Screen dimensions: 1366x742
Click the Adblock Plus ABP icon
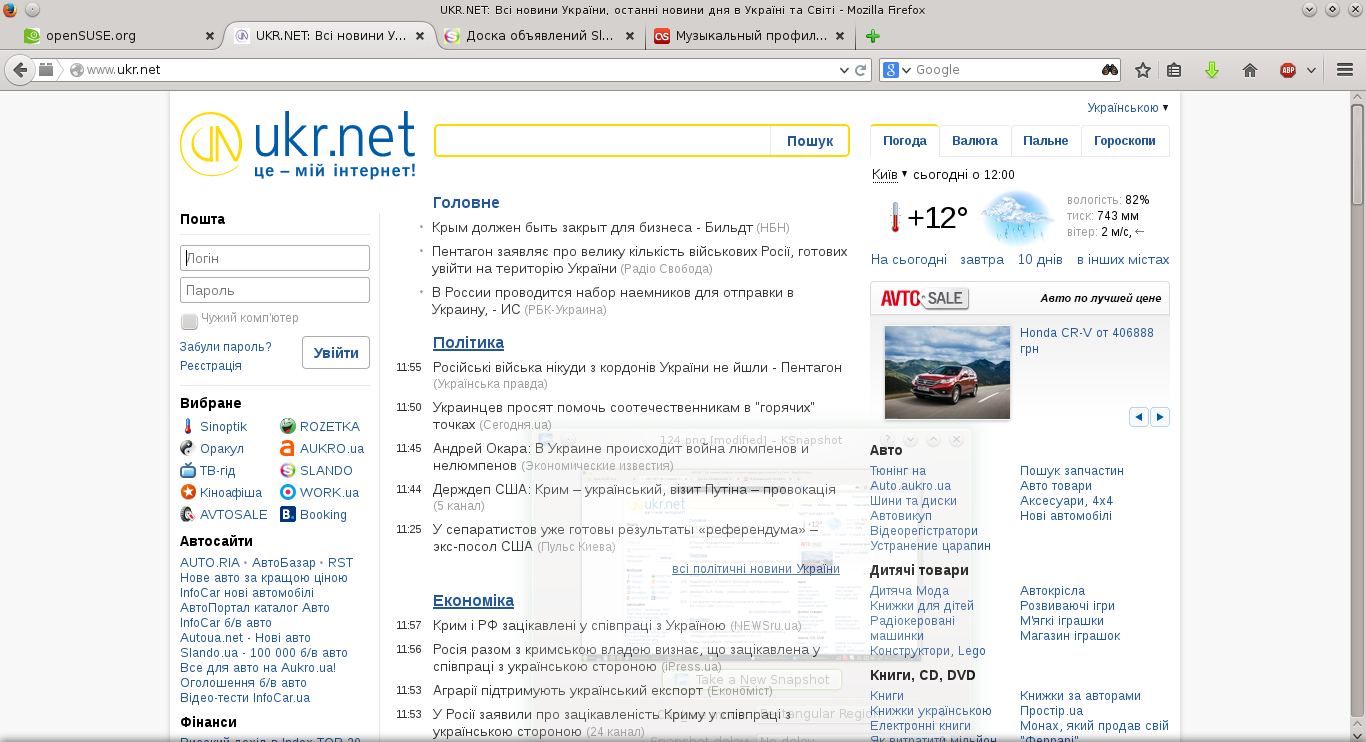click(1288, 70)
